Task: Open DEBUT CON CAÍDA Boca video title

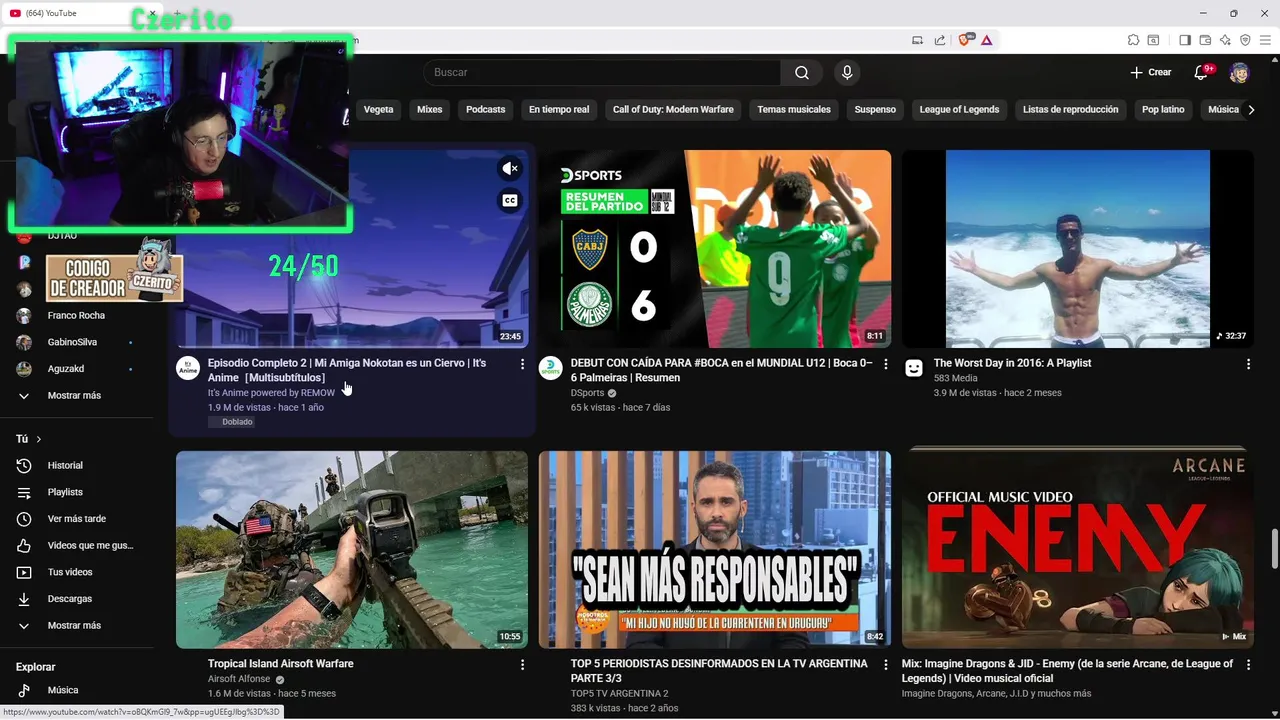Action: (x=721, y=370)
